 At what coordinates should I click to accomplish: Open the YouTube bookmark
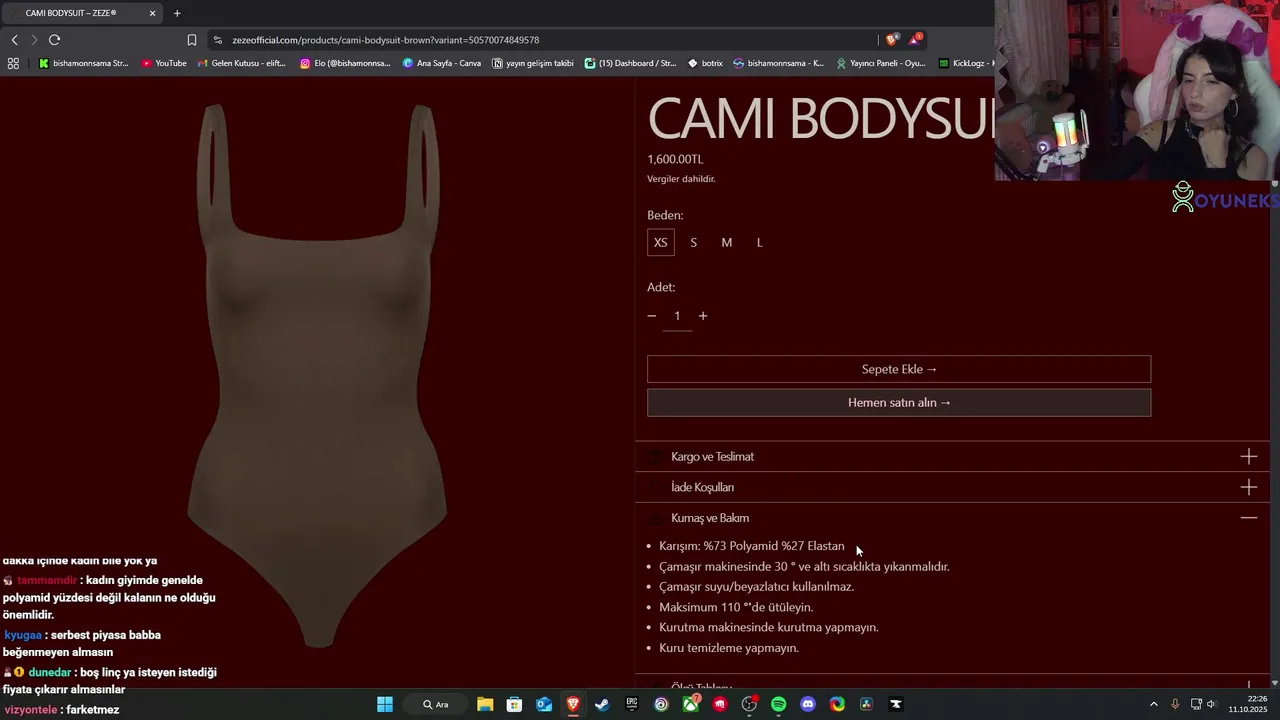164,63
